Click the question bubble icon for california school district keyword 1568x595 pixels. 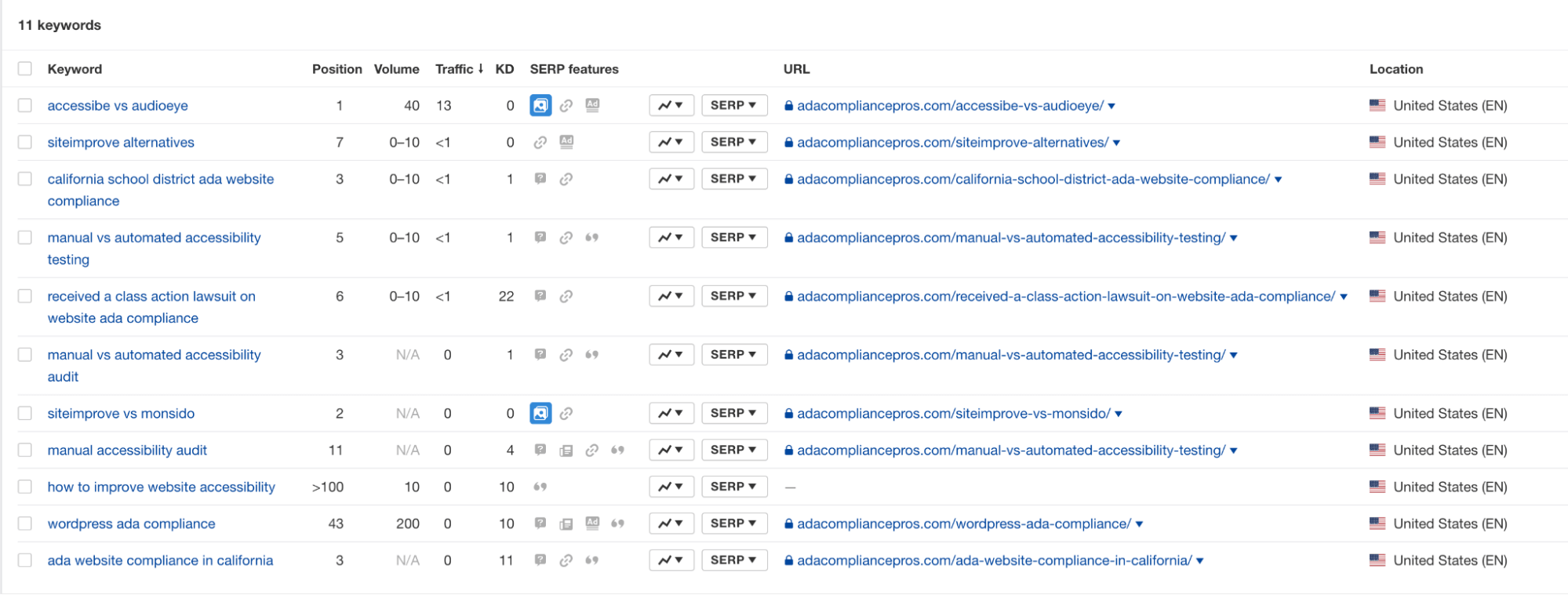pos(540,179)
